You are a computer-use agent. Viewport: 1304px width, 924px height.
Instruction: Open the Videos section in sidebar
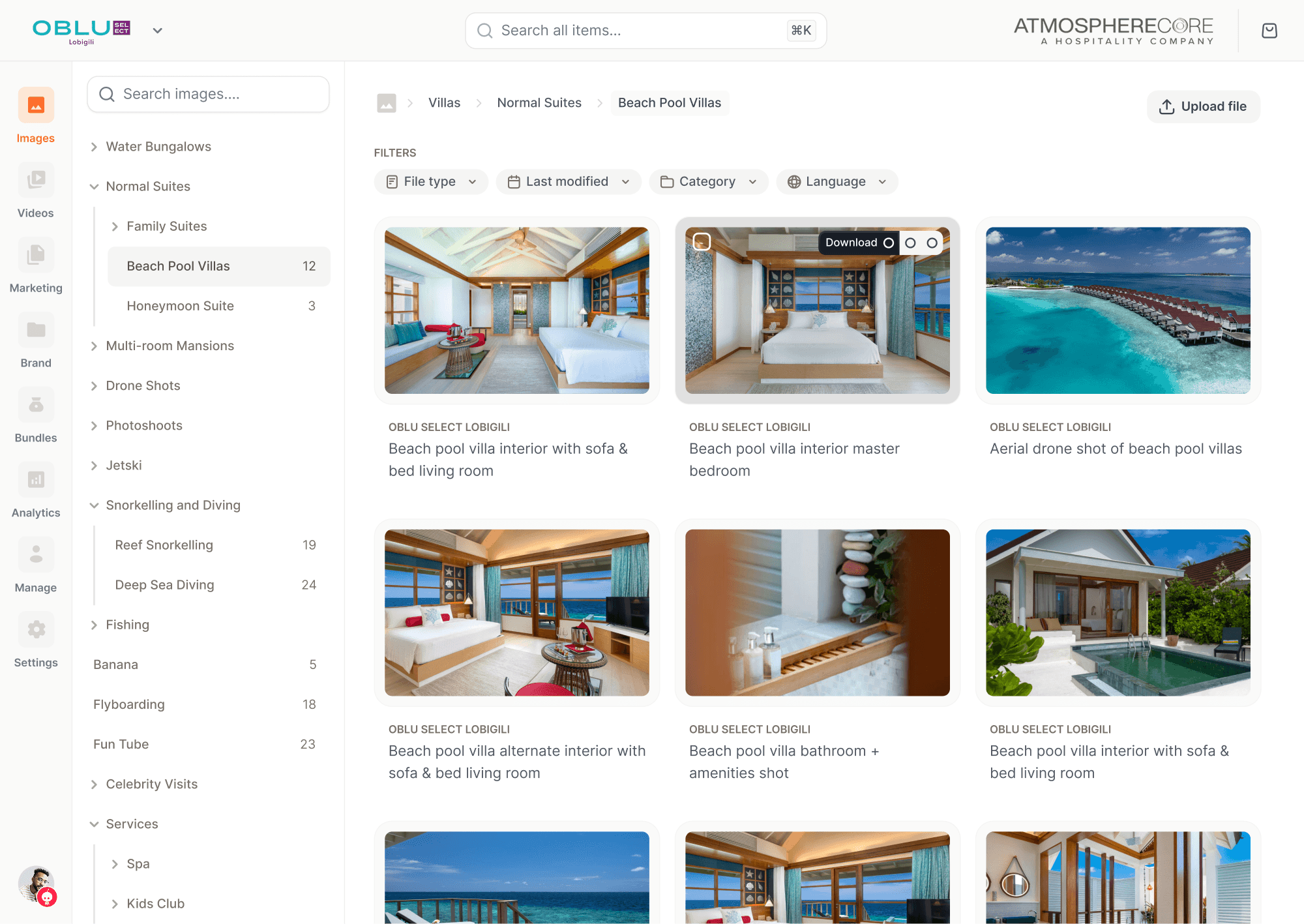pos(36,181)
